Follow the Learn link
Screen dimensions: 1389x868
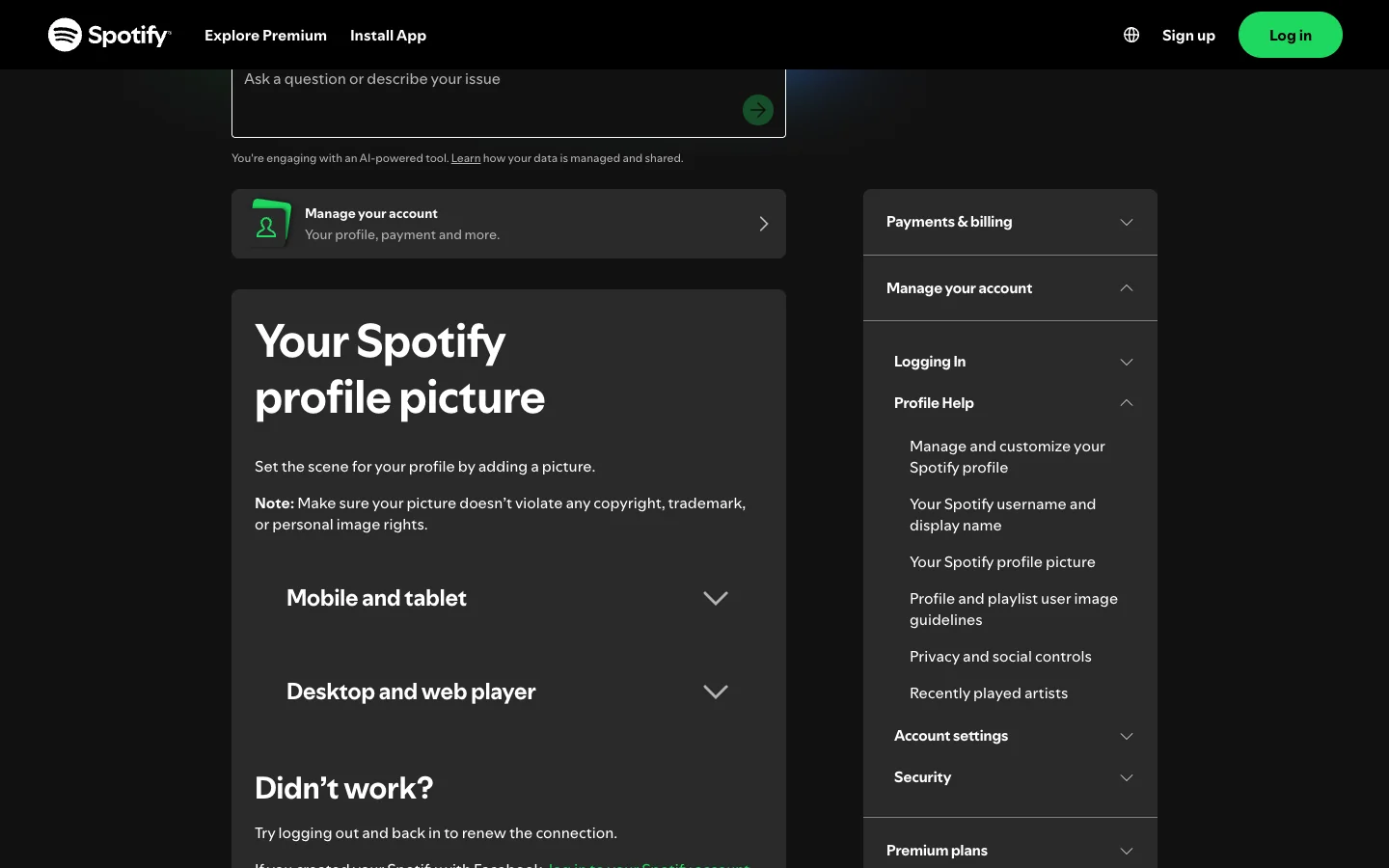tap(465, 158)
